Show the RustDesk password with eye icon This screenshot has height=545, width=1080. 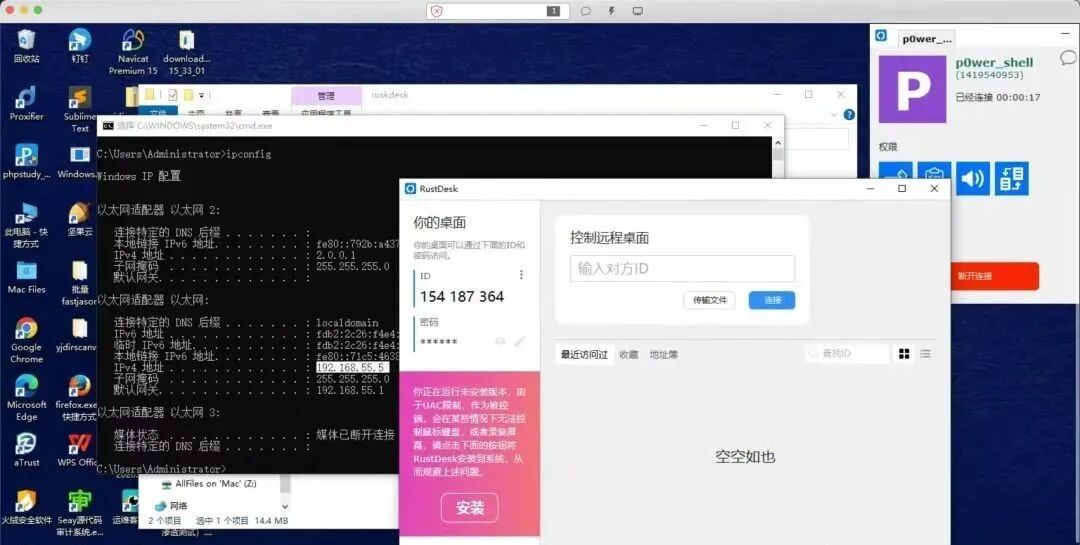click(x=500, y=341)
